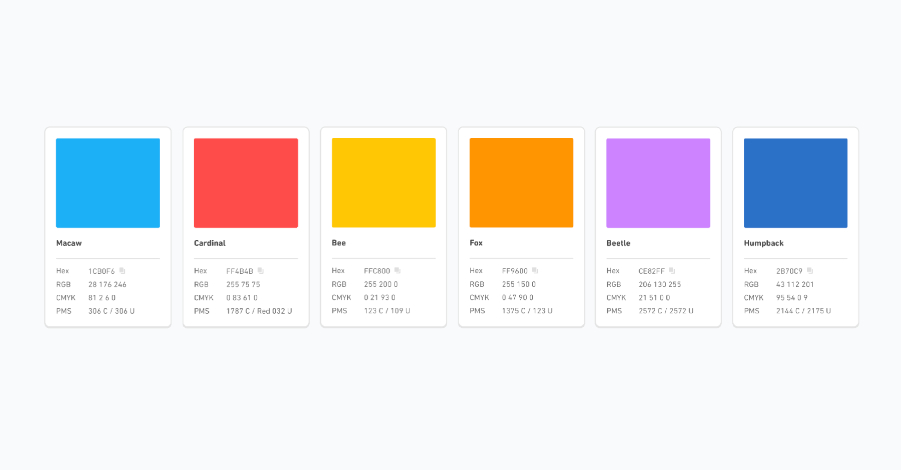
Task: Select the Beetle purple swatch
Action: 659,183
